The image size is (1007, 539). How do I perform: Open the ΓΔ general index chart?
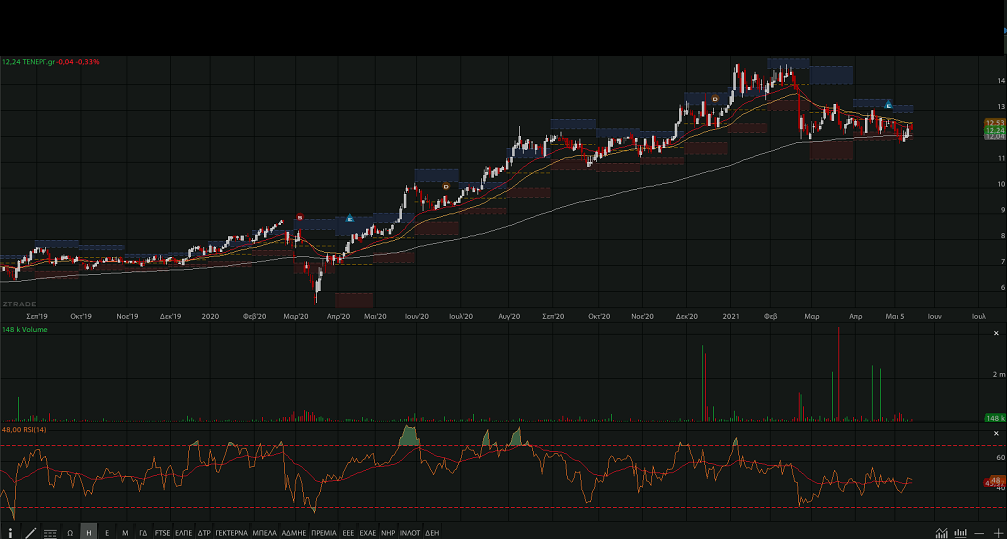(x=143, y=533)
